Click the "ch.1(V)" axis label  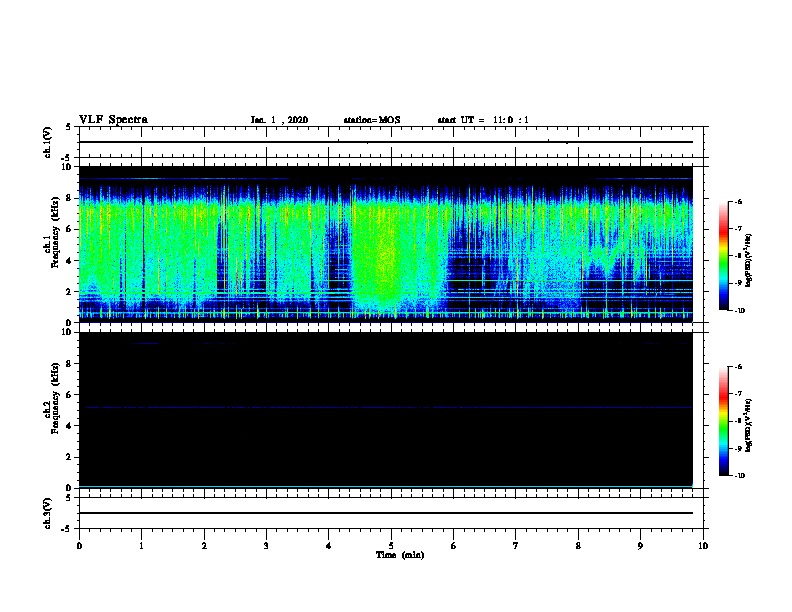(x=48, y=142)
